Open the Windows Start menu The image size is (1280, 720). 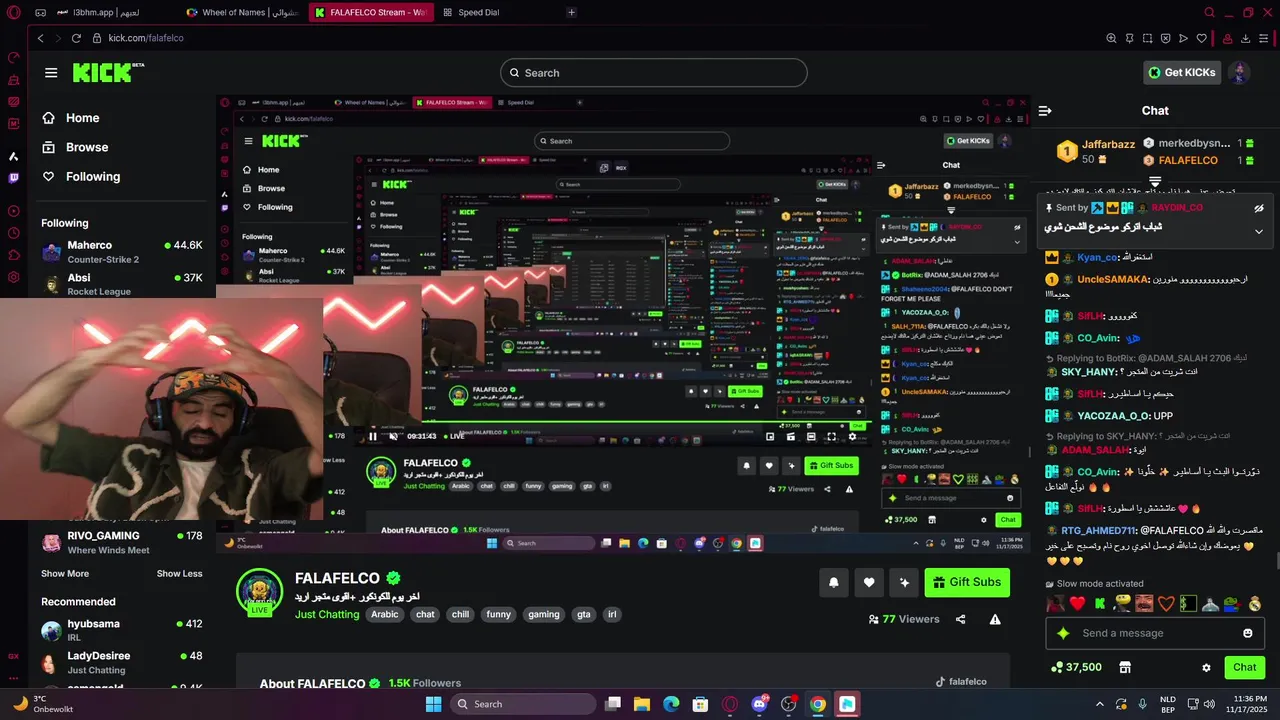(x=433, y=704)
